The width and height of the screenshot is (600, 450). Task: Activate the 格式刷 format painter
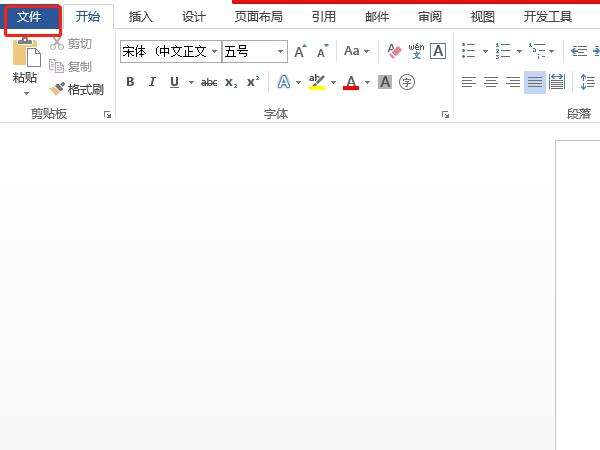77,89
